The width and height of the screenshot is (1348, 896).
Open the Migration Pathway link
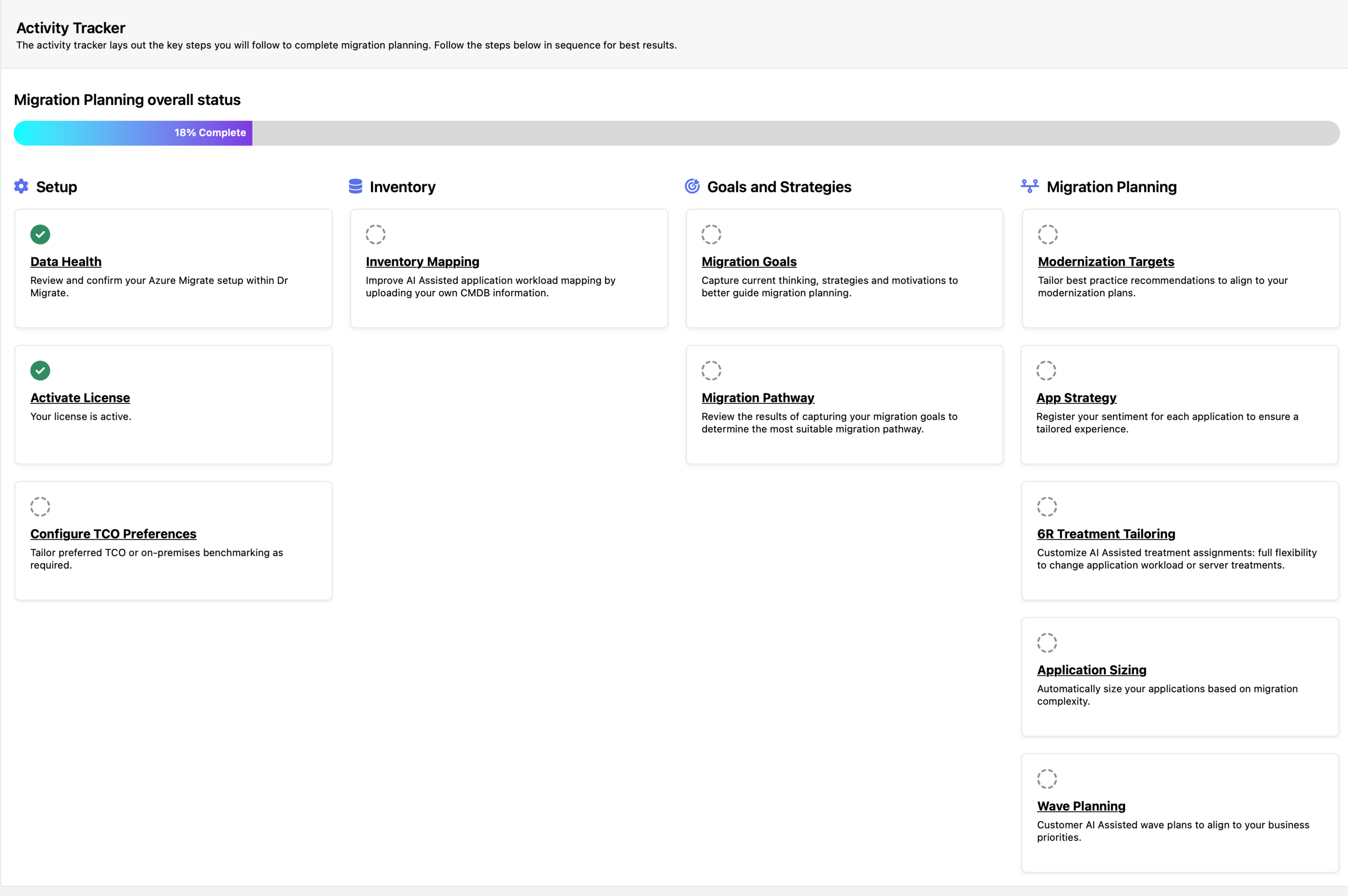click(x=758, y=398)
